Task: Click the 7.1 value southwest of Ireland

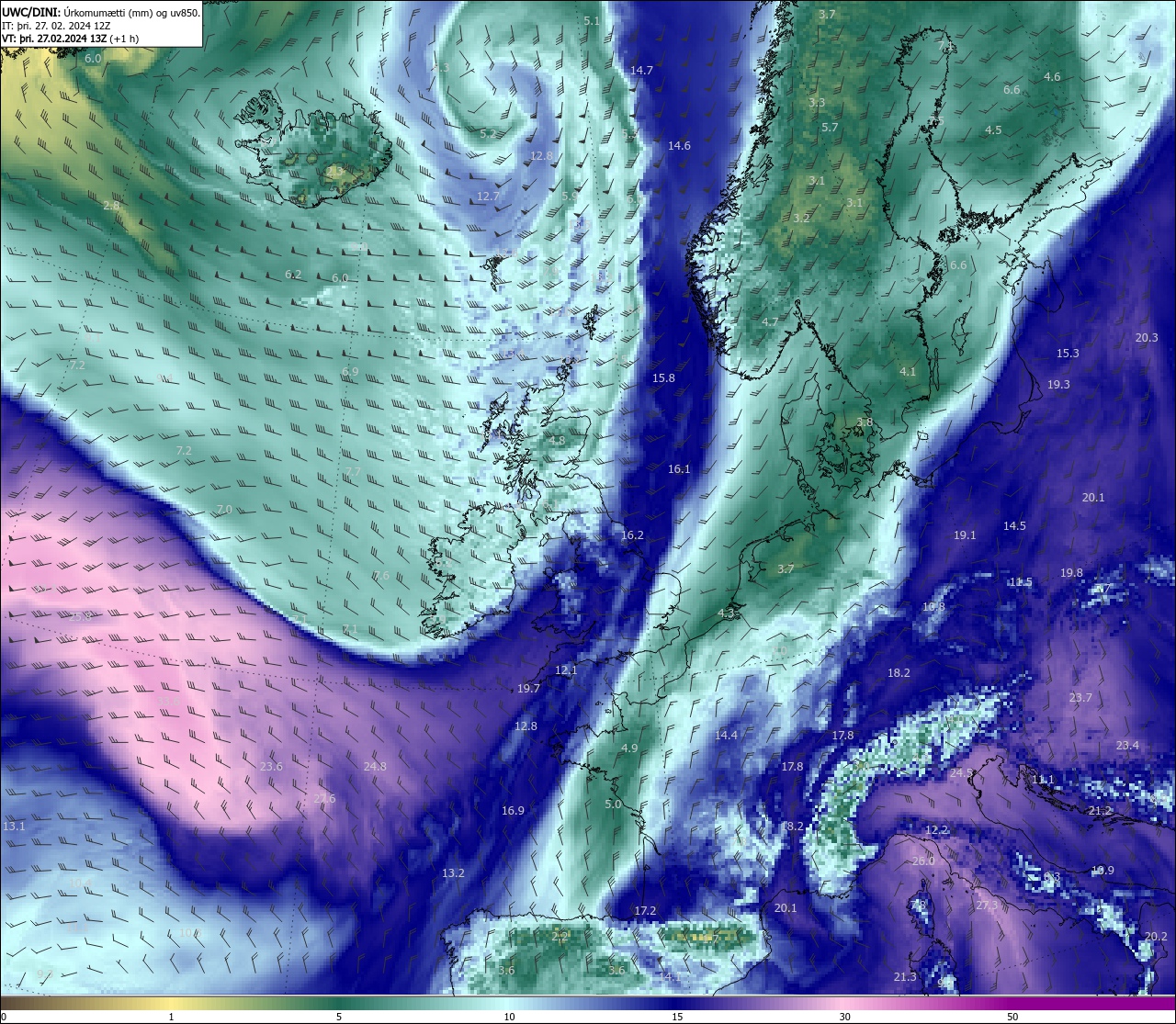Action: 349,630
